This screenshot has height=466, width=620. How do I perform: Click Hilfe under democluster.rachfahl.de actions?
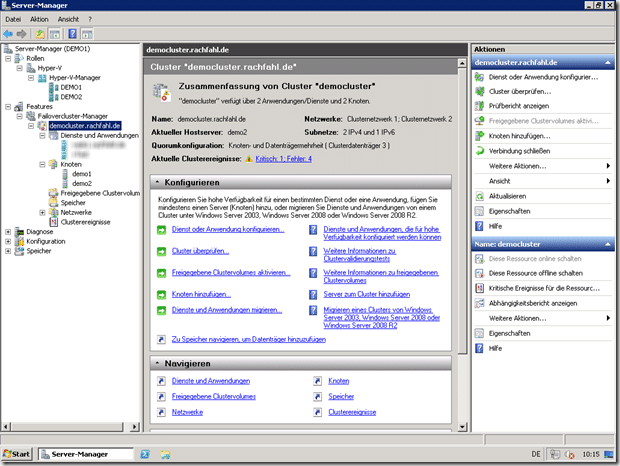click(495, 226)
